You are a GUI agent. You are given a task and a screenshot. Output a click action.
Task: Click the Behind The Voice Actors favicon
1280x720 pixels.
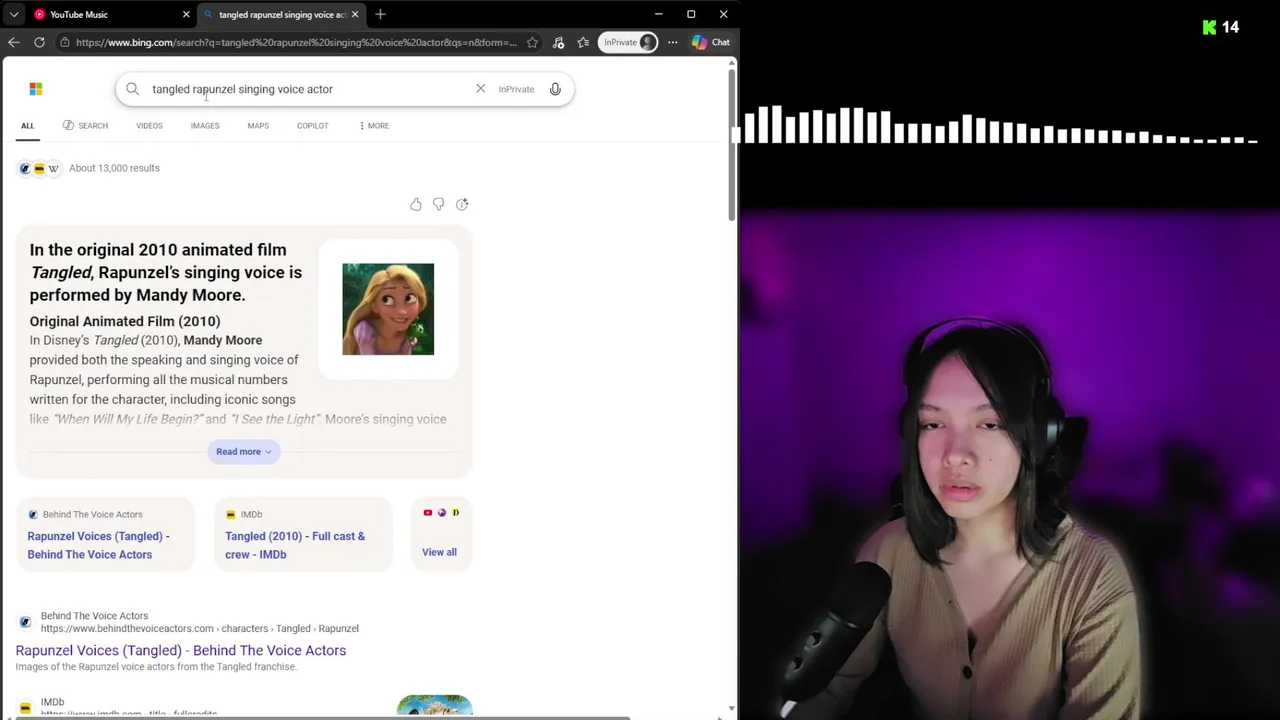click(25, 622)
